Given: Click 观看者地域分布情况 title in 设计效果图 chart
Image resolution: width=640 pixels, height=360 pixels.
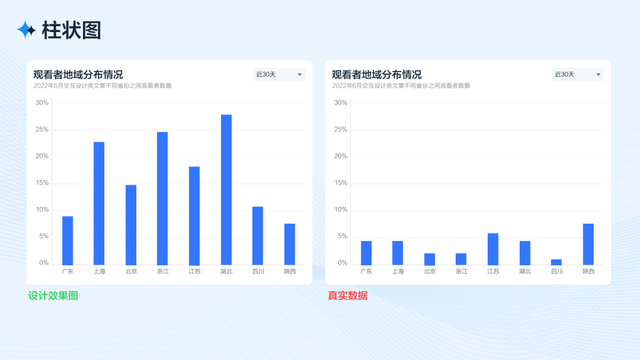Looking at the screenshot, I should point(78,75).
